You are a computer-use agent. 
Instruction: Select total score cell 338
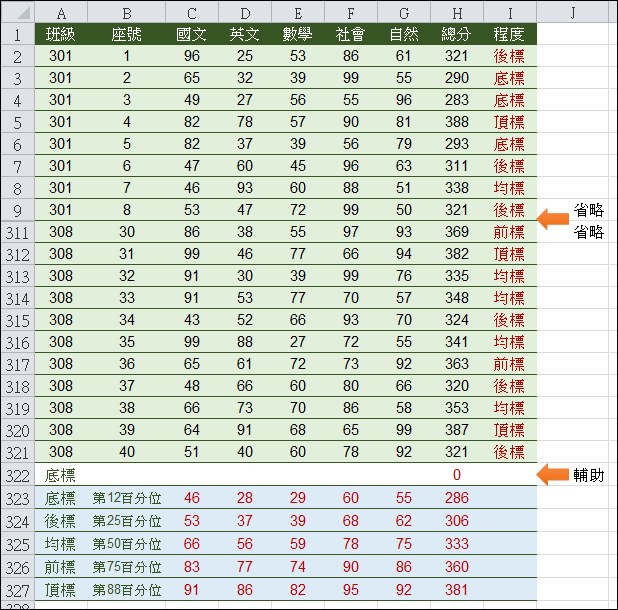pos(457,188)
